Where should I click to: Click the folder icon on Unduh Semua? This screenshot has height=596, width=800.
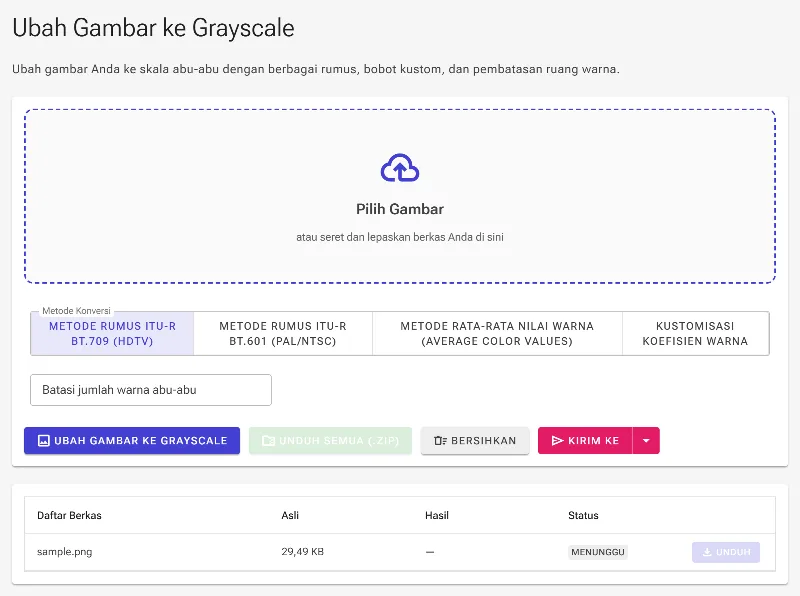(268, 440)
